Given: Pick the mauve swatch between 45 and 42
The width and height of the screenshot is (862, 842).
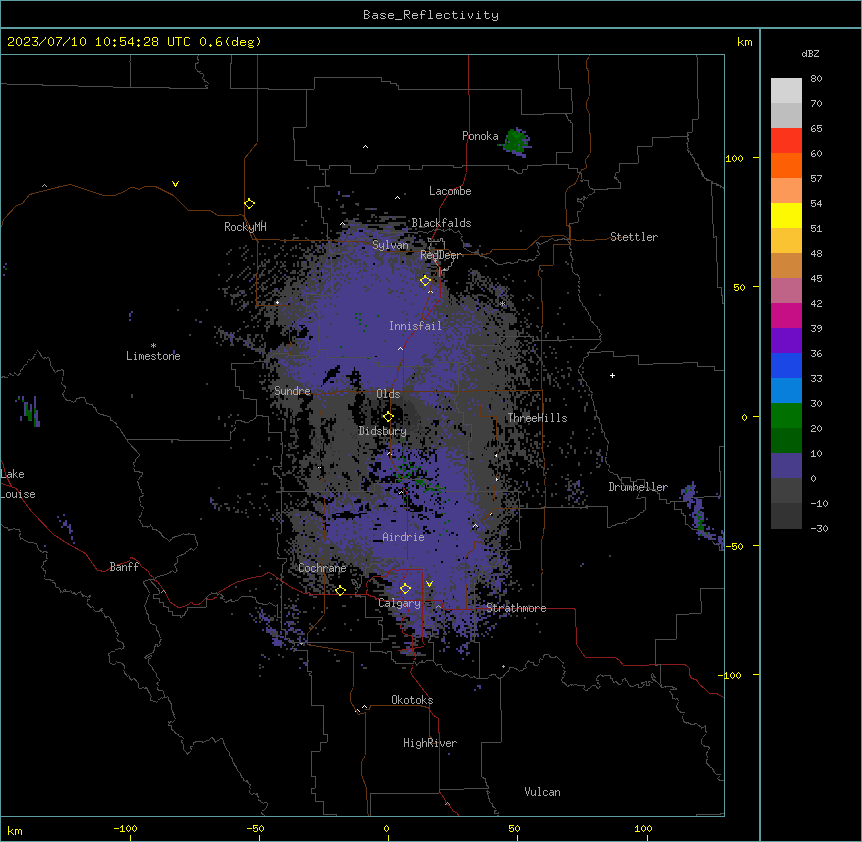Looking at the screenshot, I should click(786, 291).
